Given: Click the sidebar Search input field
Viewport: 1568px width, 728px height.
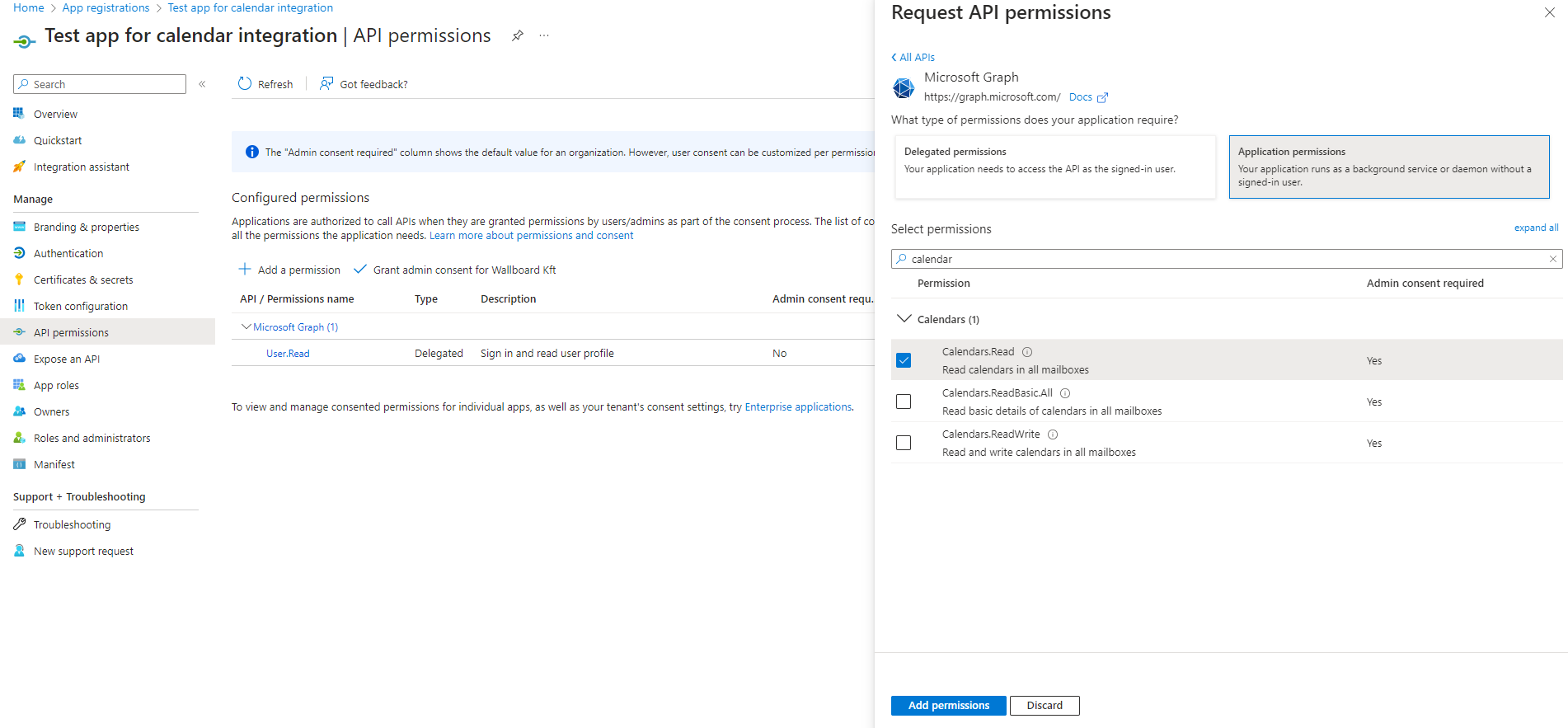Looking at the screenshot, I should 100,84.
